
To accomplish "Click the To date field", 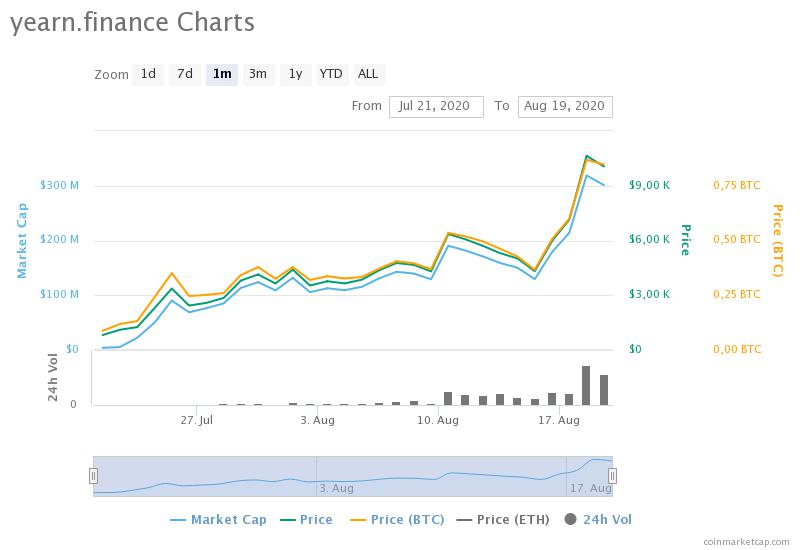I will 565,107.
